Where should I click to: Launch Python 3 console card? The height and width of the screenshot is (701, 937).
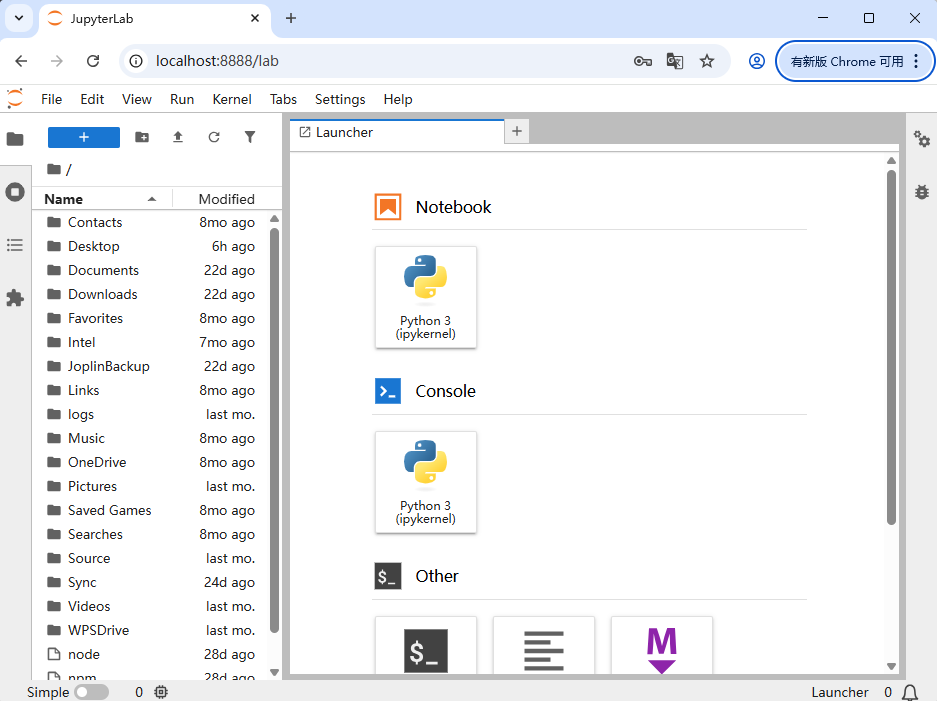click(425, 482)
